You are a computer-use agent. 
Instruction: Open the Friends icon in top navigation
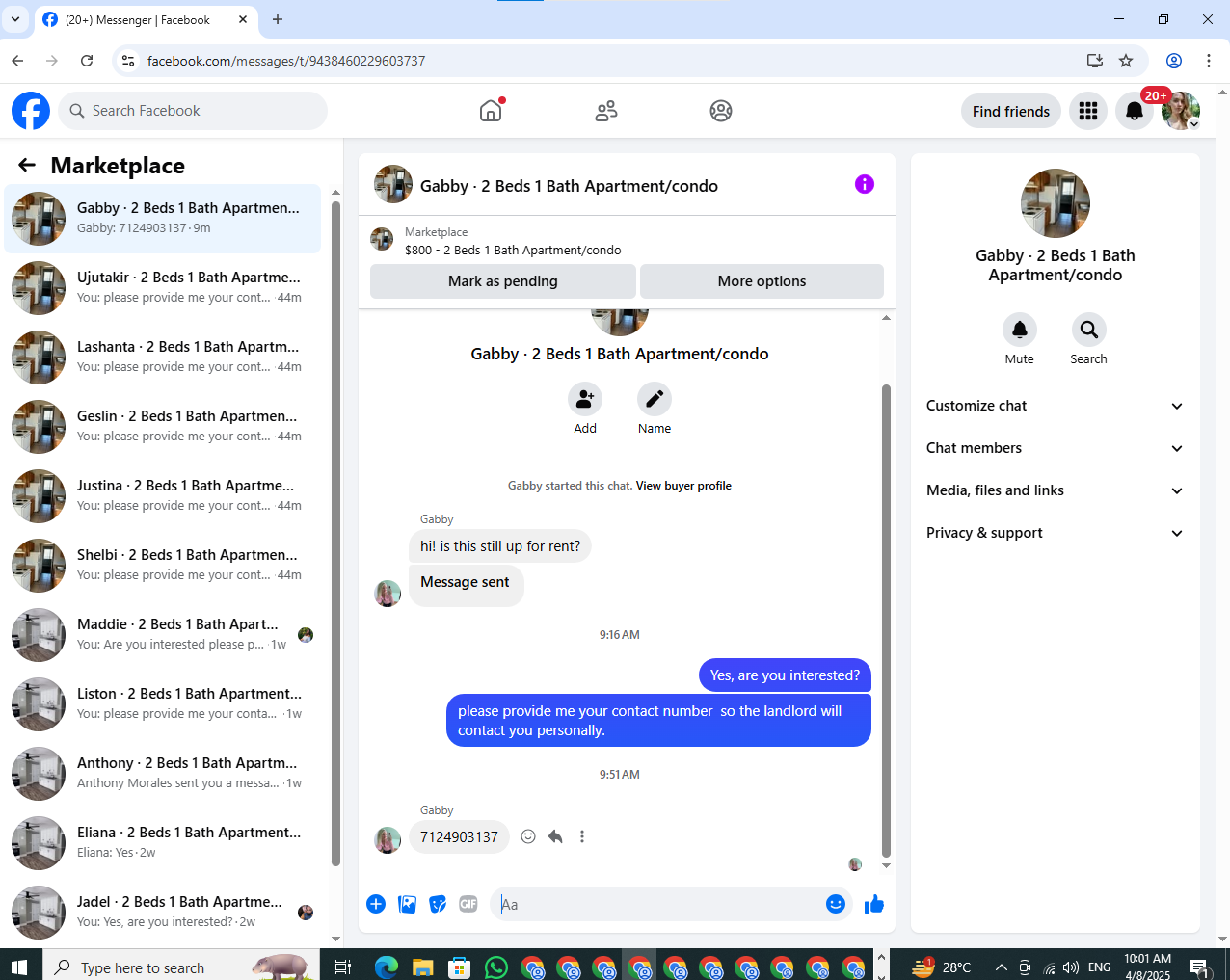[x=606, y=111]
